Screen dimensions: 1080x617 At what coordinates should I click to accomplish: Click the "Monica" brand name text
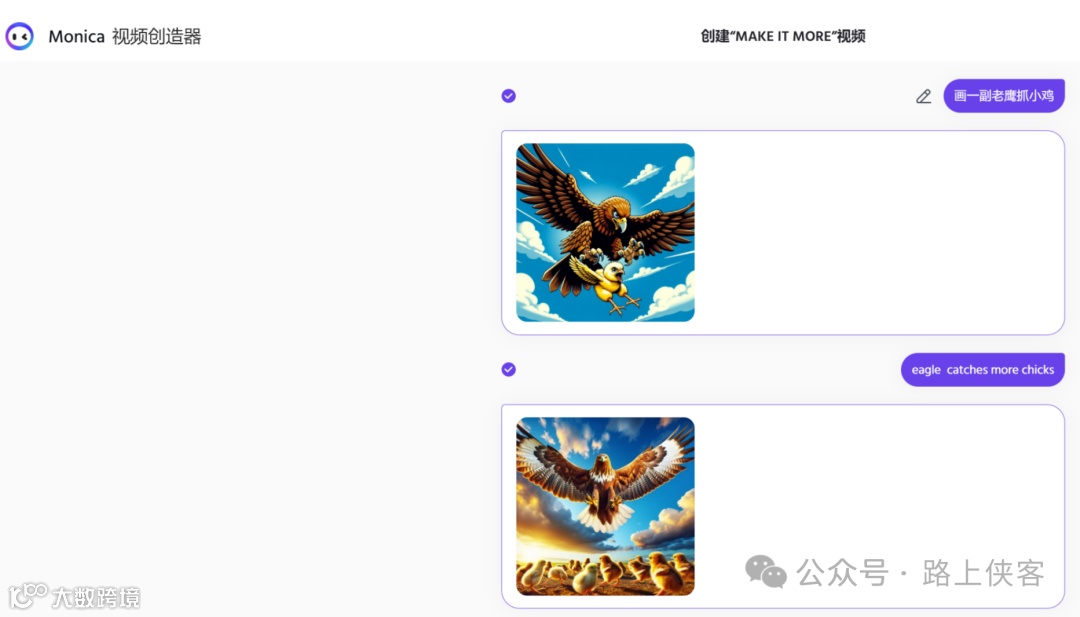76,36
